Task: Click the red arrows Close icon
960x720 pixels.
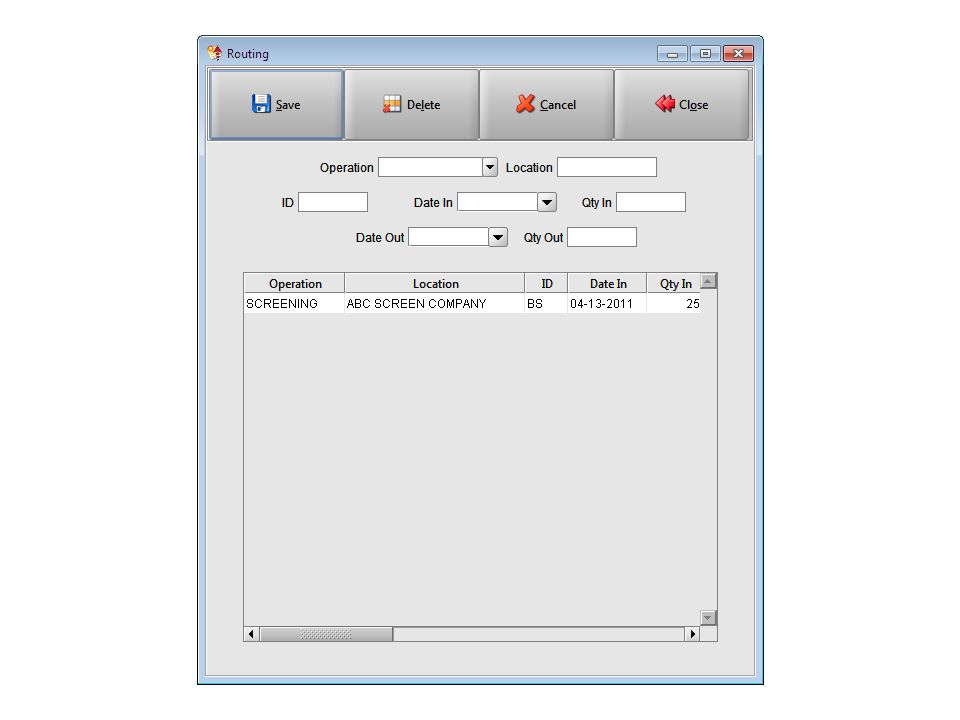Action: point(665,103)
